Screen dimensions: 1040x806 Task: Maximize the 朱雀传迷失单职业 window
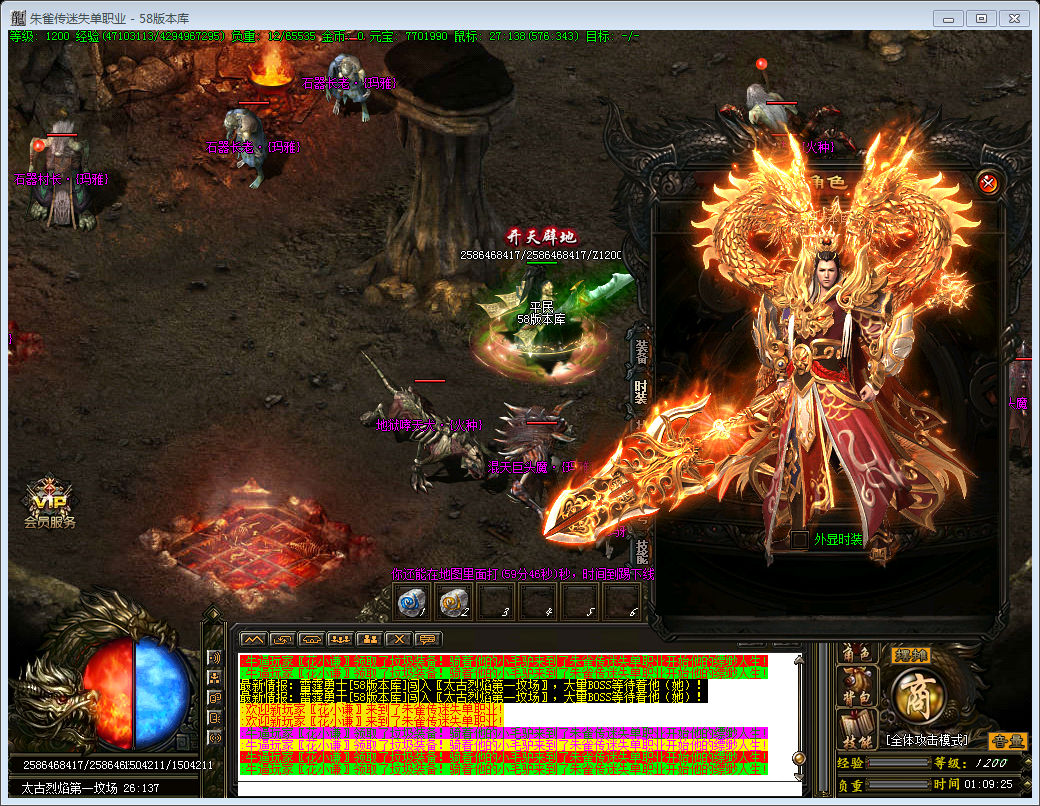(981, 19)
